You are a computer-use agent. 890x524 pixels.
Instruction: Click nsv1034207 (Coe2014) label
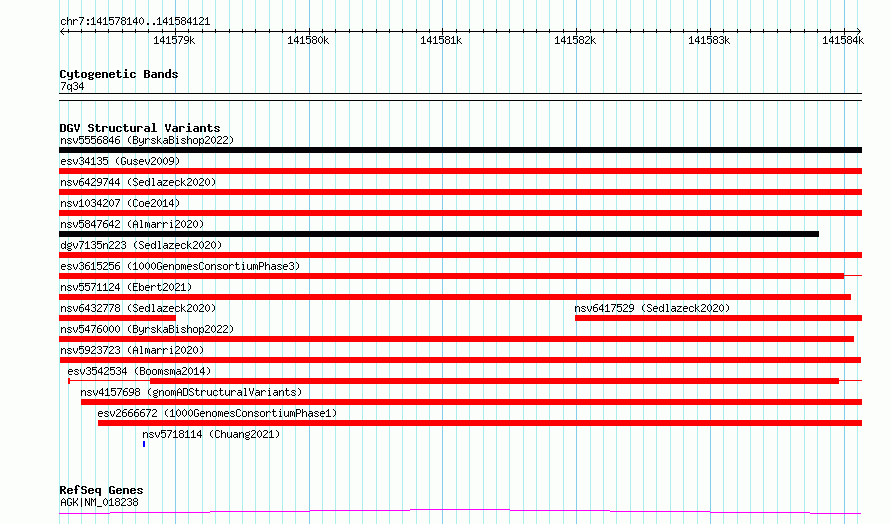point(120,203)
